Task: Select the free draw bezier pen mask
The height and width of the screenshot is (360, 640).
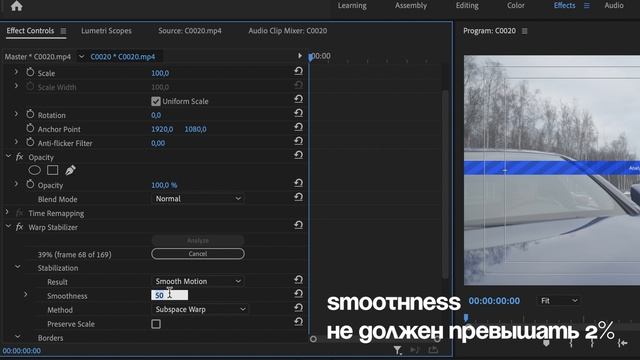Action: coord(70,170)
